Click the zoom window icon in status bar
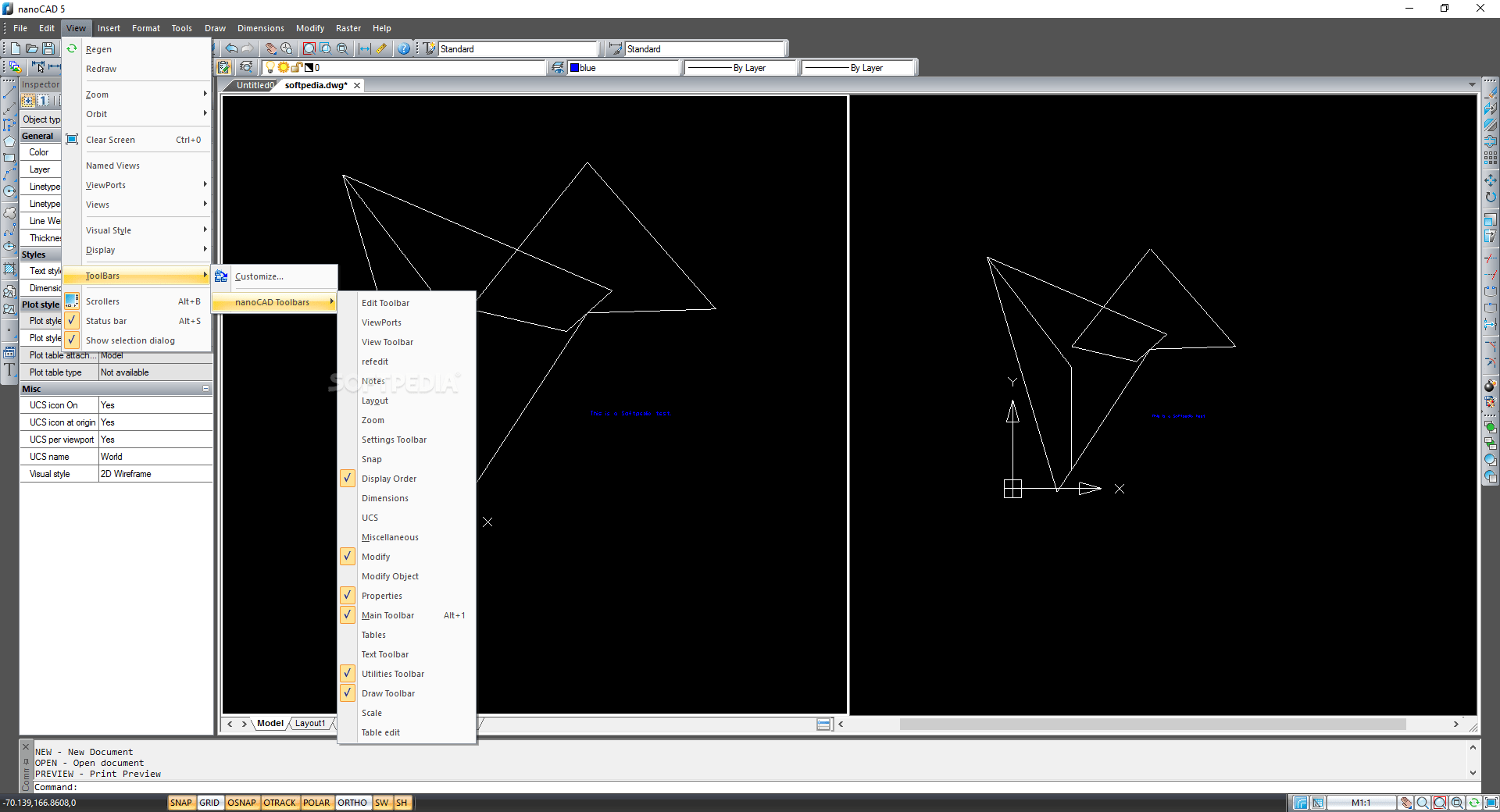1500x812 pixels. click(1456, 803)
